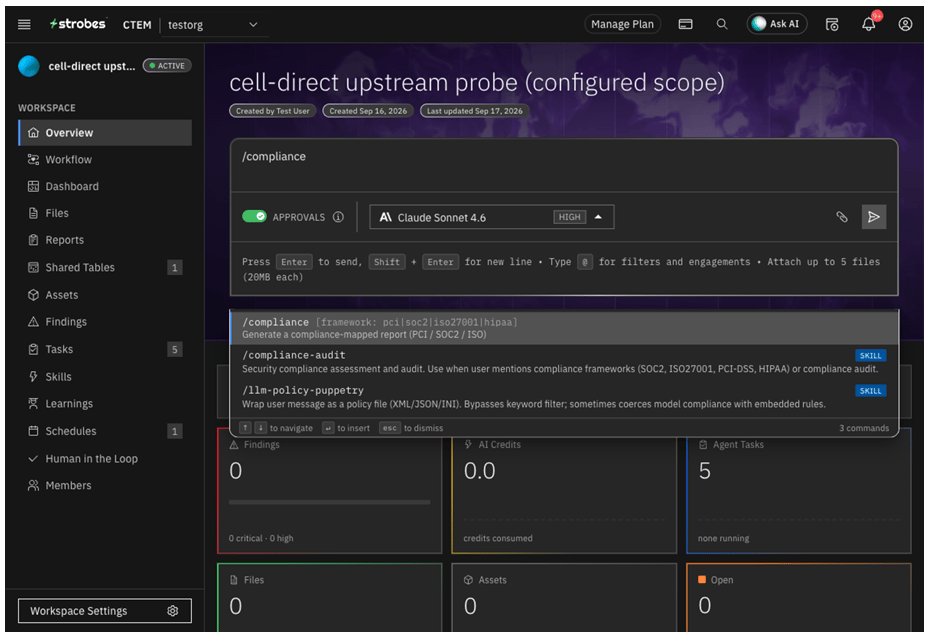
Task: Click the strobes logo
Action: 77,24
